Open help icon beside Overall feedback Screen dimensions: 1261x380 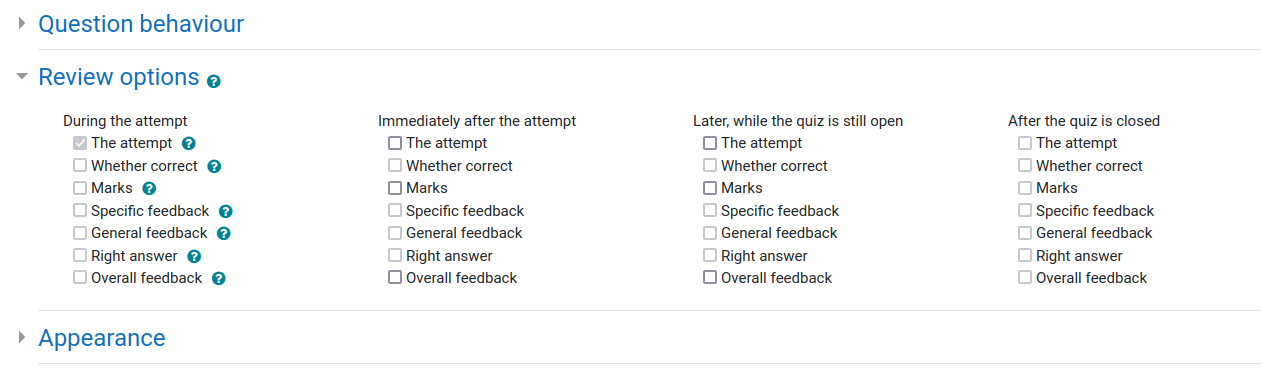219,279
